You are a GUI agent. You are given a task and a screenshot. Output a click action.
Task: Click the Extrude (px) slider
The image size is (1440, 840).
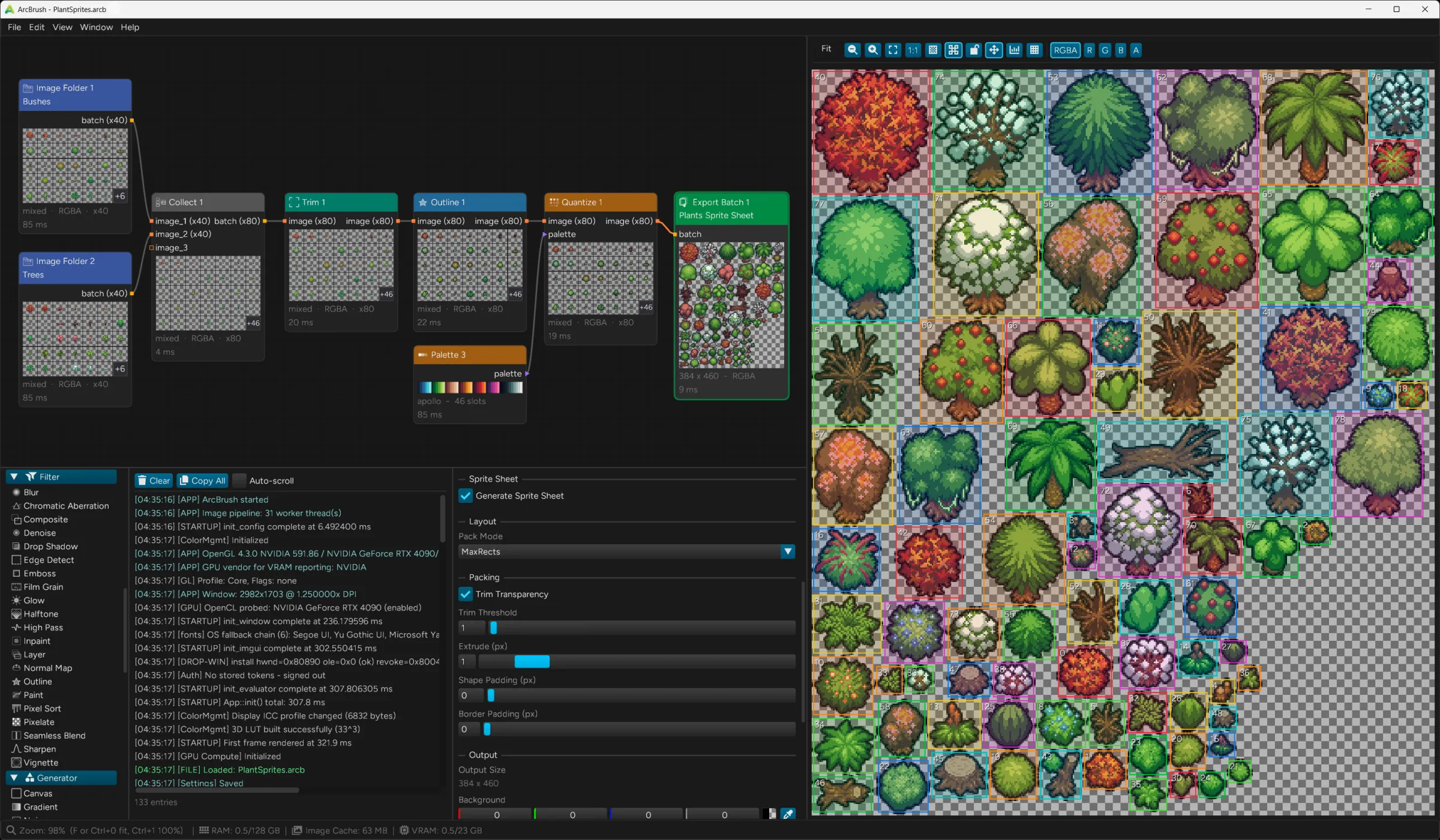(x=637, y=662)
